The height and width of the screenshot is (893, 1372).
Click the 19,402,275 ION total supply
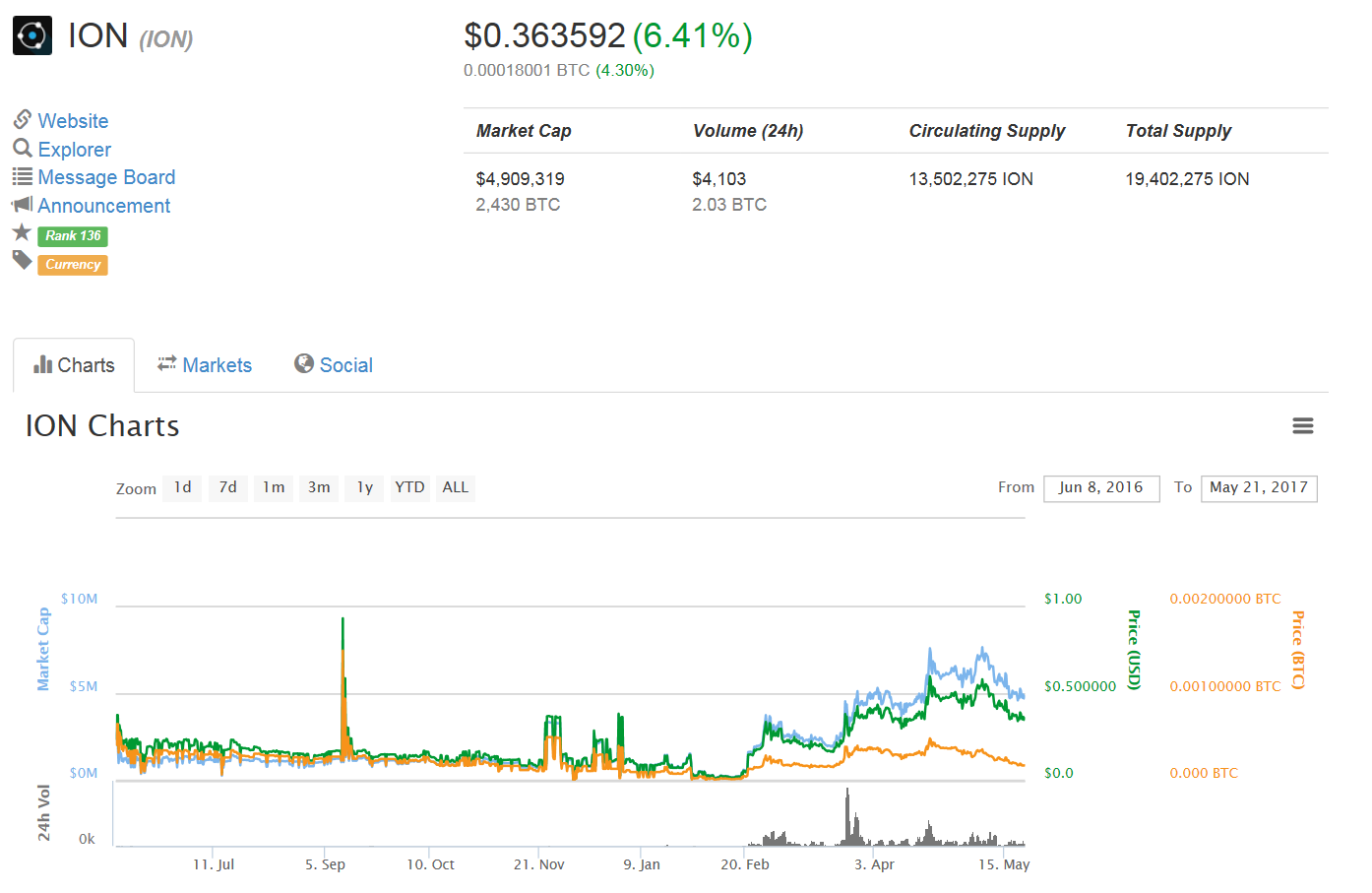click(1188, 179)
